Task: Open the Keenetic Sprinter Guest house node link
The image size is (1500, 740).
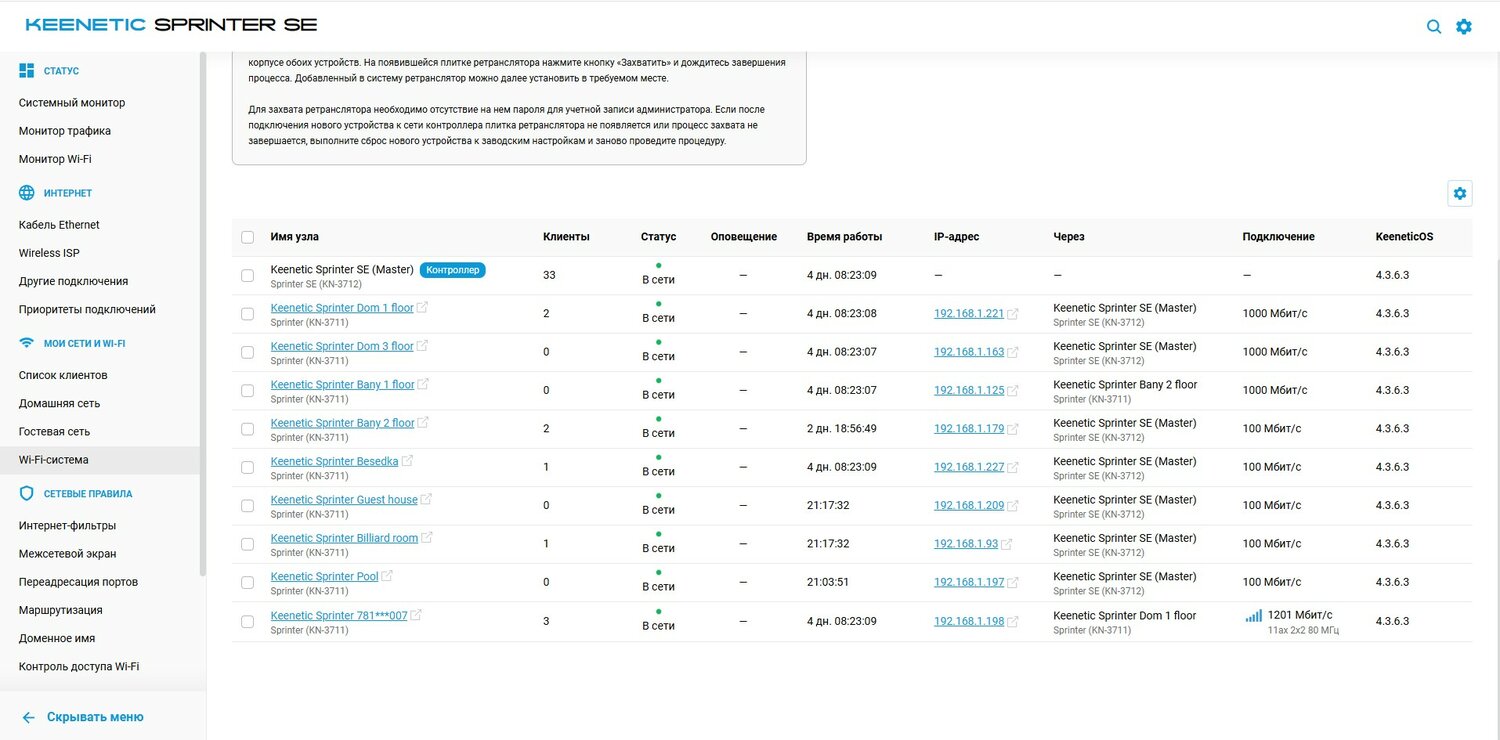Action: (x=344, y=499)
